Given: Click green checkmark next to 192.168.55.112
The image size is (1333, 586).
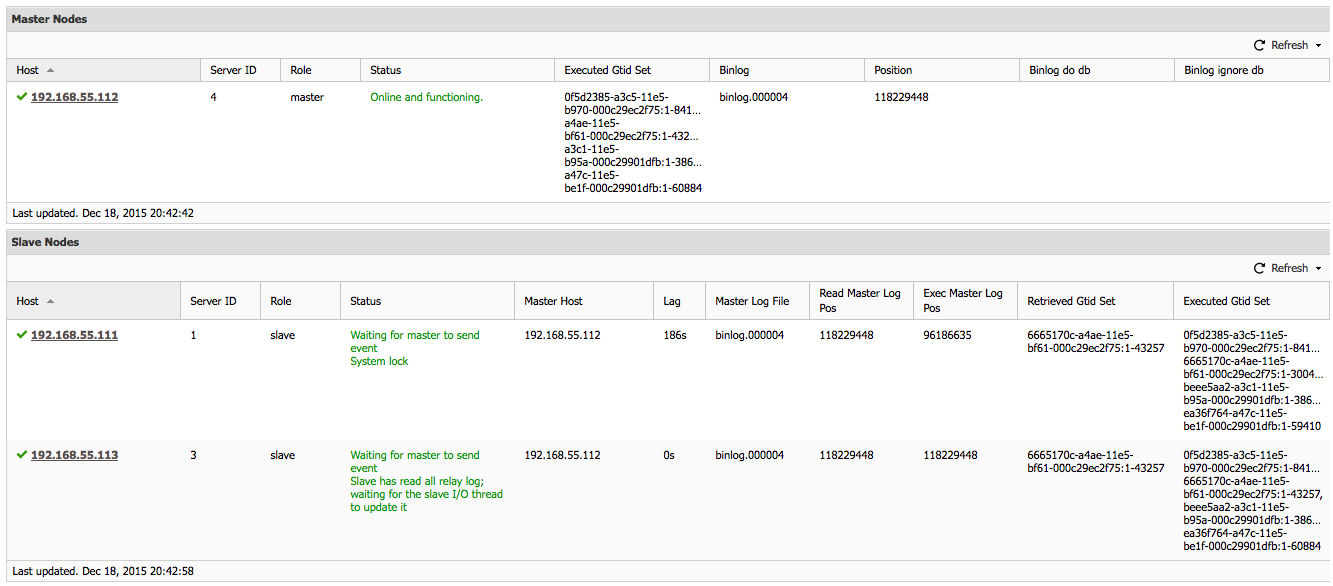Looking at the screenshot, I should click(x=22, y=97).
